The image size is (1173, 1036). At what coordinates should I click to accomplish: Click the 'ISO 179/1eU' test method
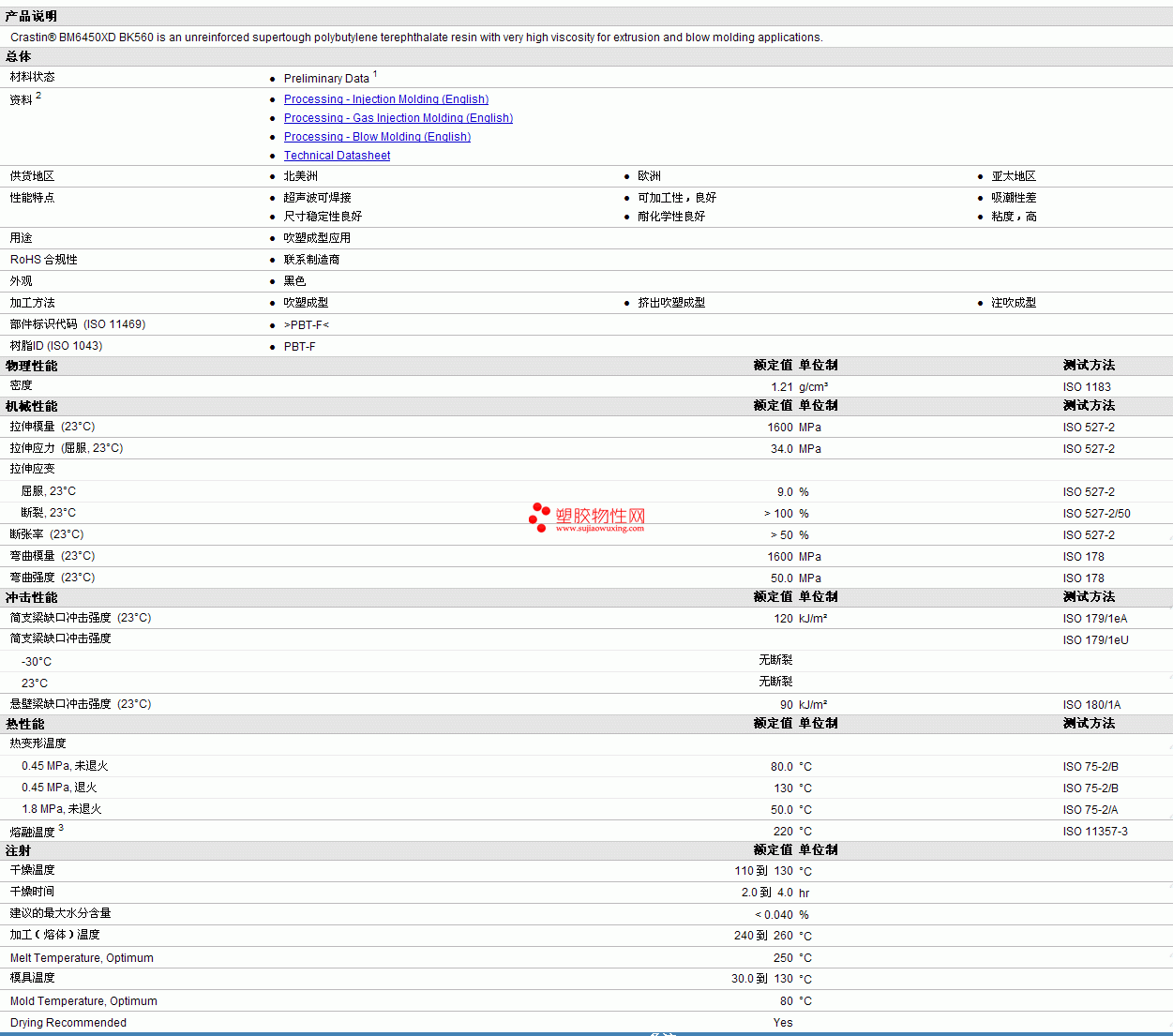tap(1096, 640)
